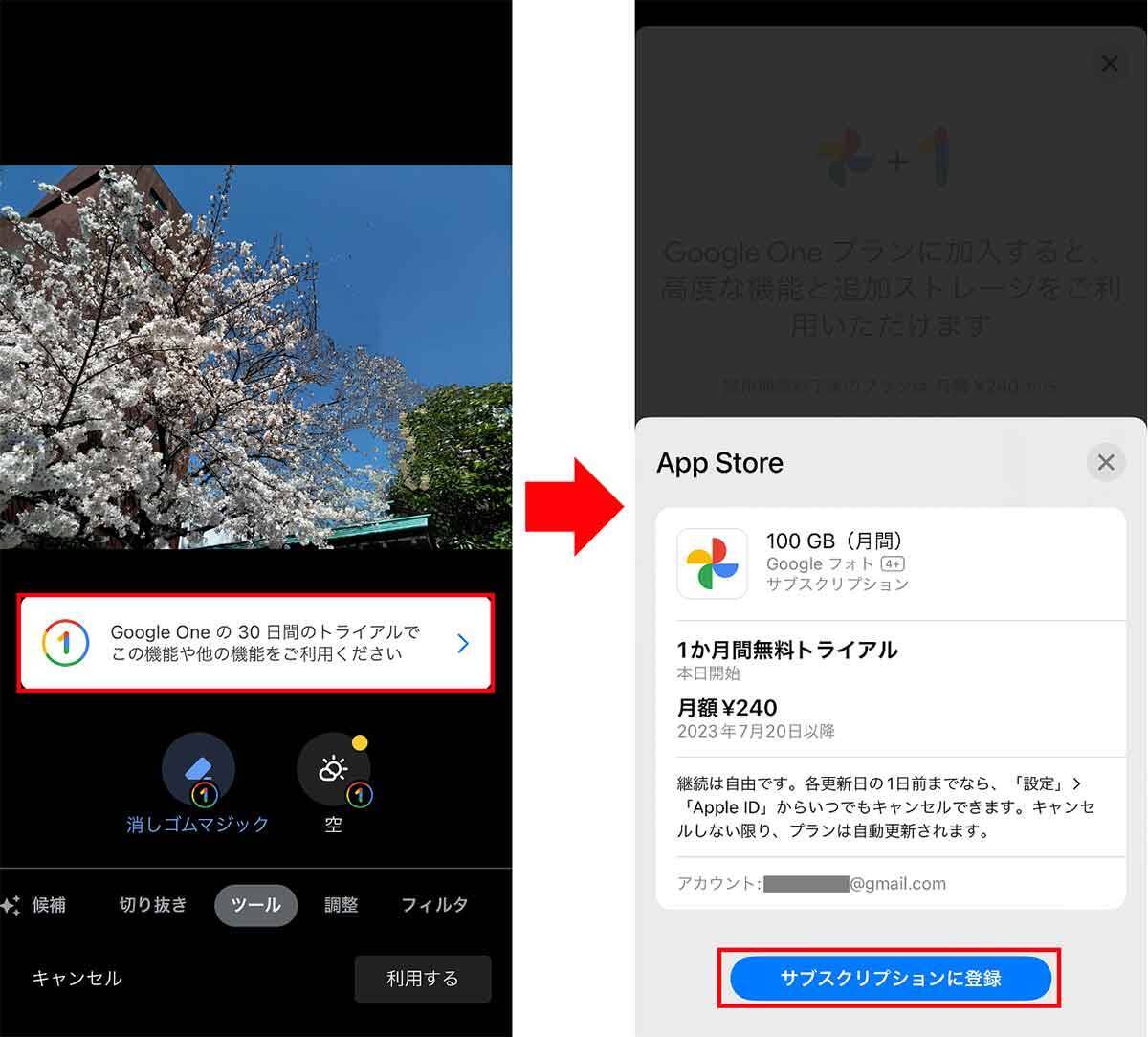Tap キャンセル to discard edits
This screenshot has width=1148, height=1037.
click(77, 979)
